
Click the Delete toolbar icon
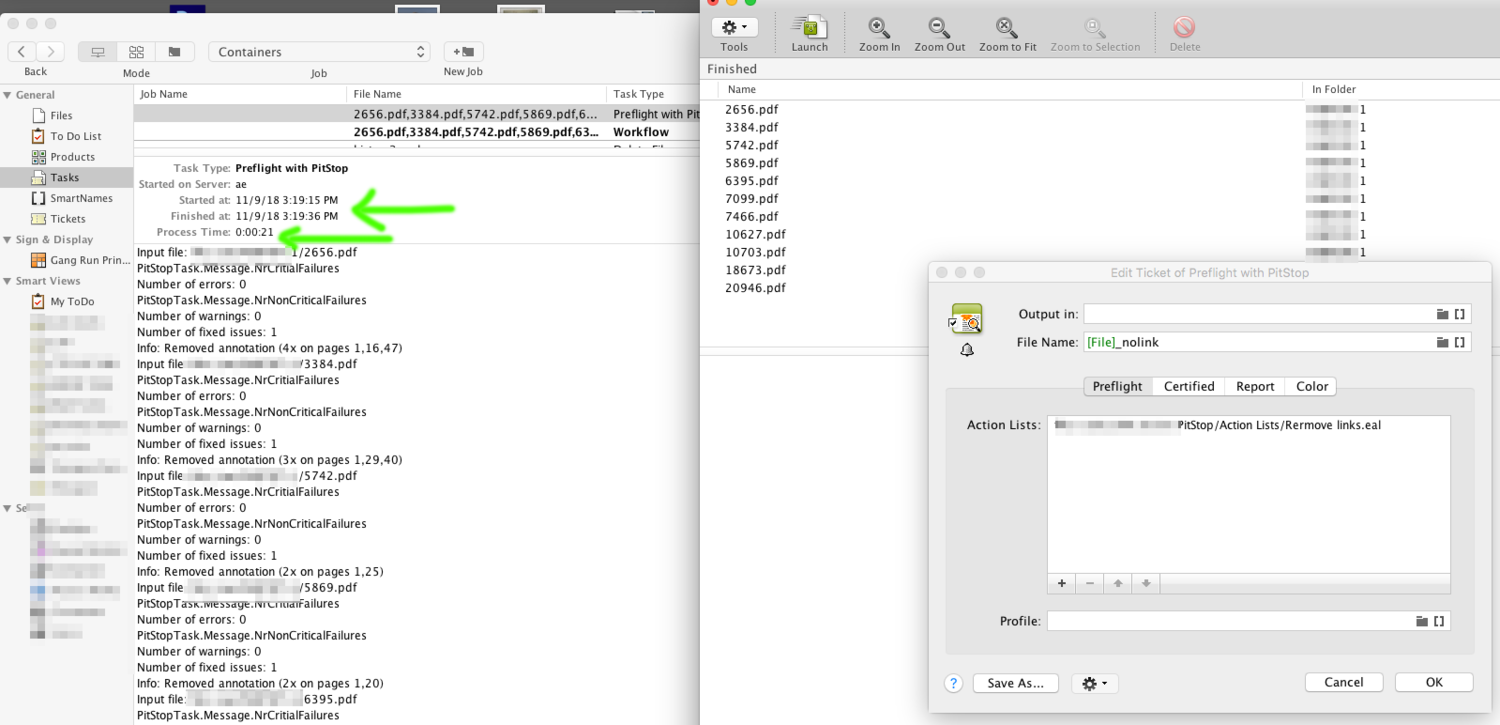click(1185, 32)
